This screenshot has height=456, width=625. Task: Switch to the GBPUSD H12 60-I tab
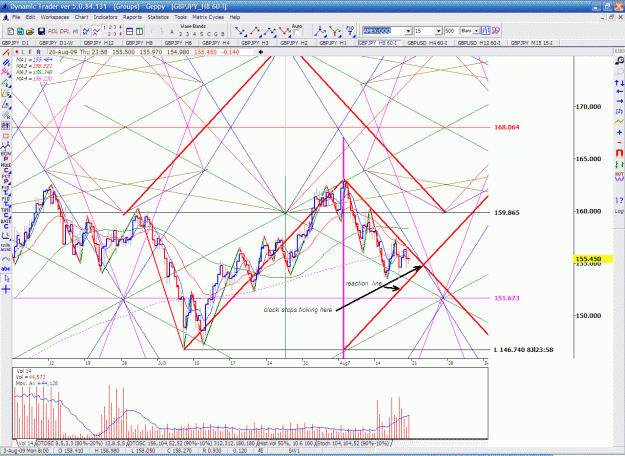click(x=481, y=43)
